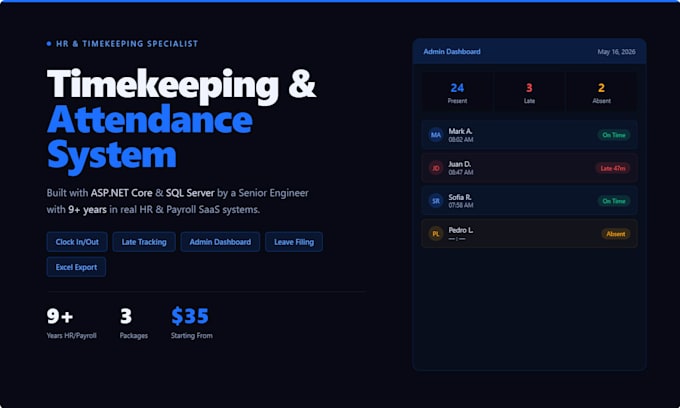The image size is (680, 408).
Task: Click the 3 Packages stat
Action: coord(134,323)
